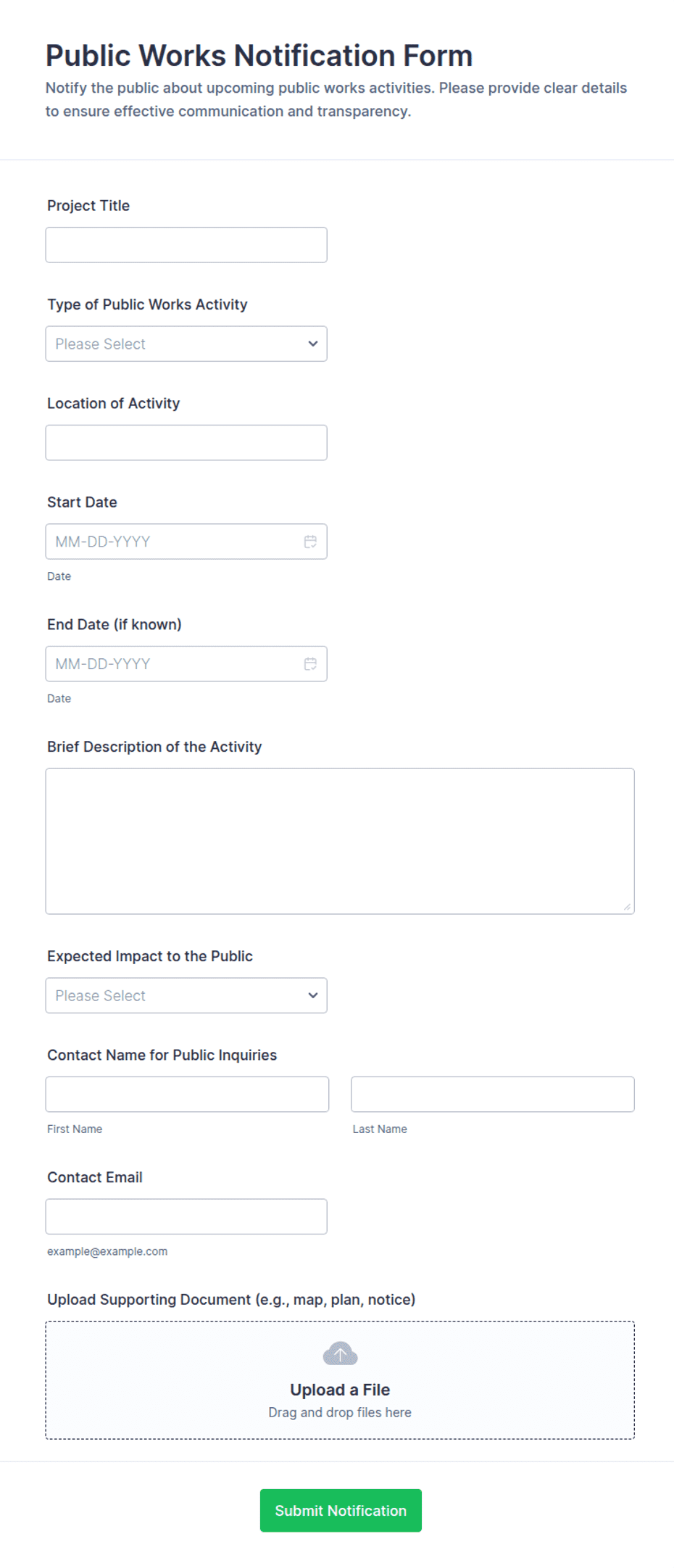Focus the Project Title input field
The image size is (674, 1568).
tap(186, 245)
